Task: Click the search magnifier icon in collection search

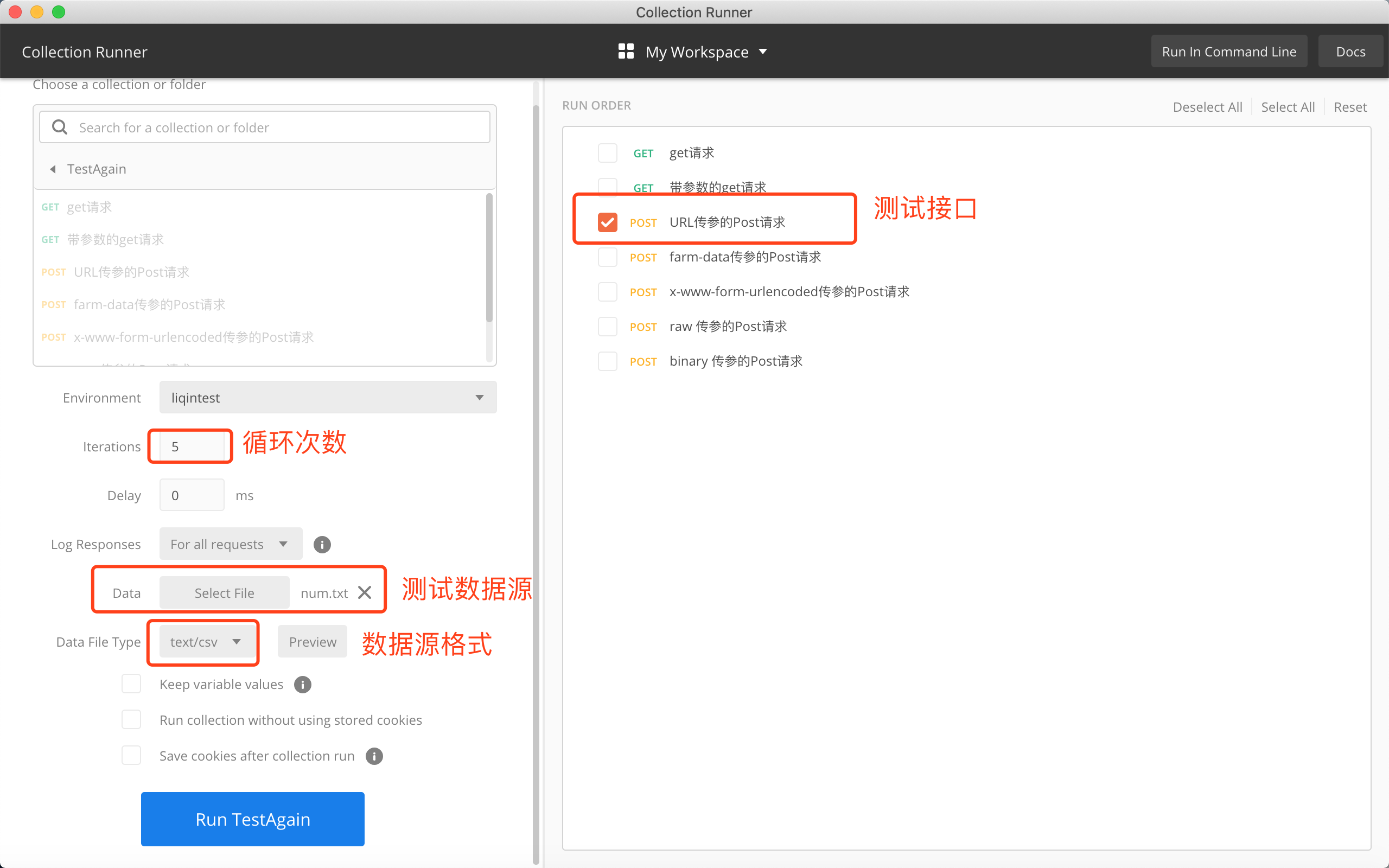Action: point(60,127)
